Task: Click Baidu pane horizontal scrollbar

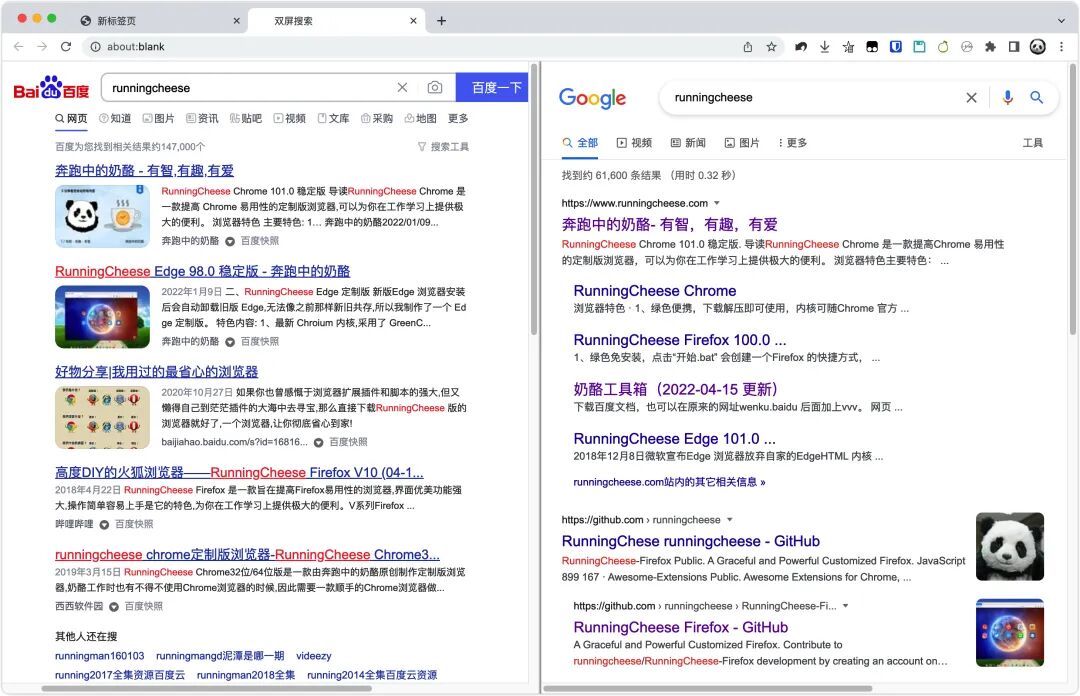Action: [x=207, y=688]
